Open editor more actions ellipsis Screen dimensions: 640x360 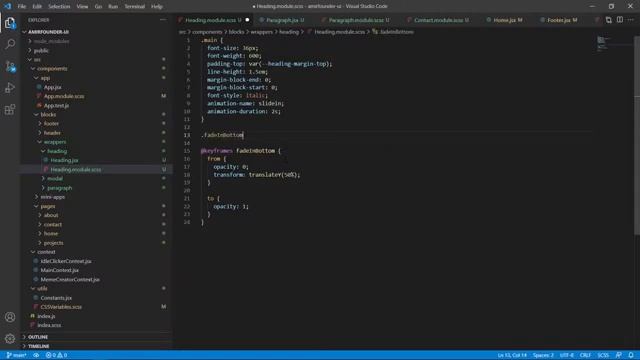click(x=631, y=20)
